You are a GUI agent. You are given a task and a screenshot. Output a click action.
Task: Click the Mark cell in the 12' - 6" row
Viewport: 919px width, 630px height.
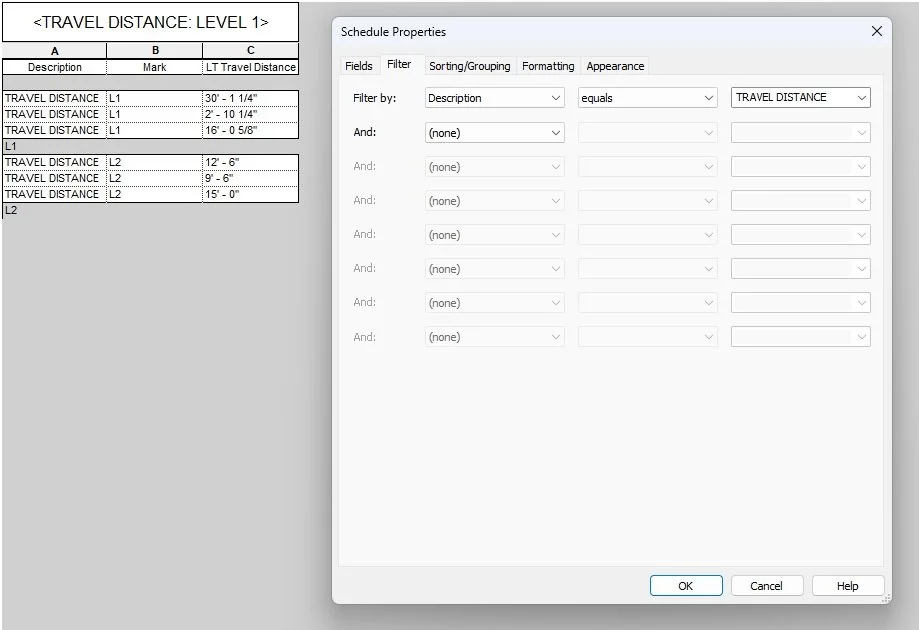[155, 162]
